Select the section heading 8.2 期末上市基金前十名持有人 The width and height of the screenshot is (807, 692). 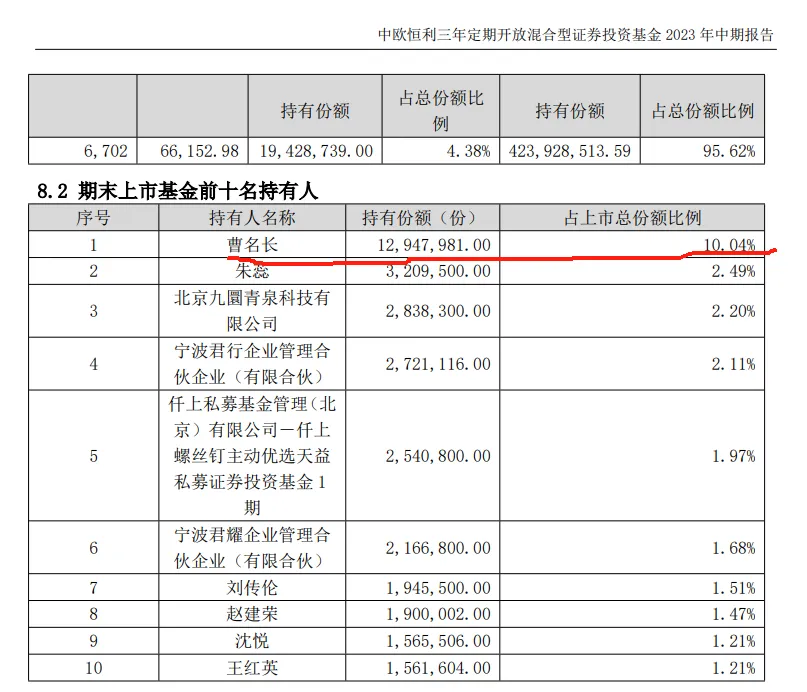point(178,191)
